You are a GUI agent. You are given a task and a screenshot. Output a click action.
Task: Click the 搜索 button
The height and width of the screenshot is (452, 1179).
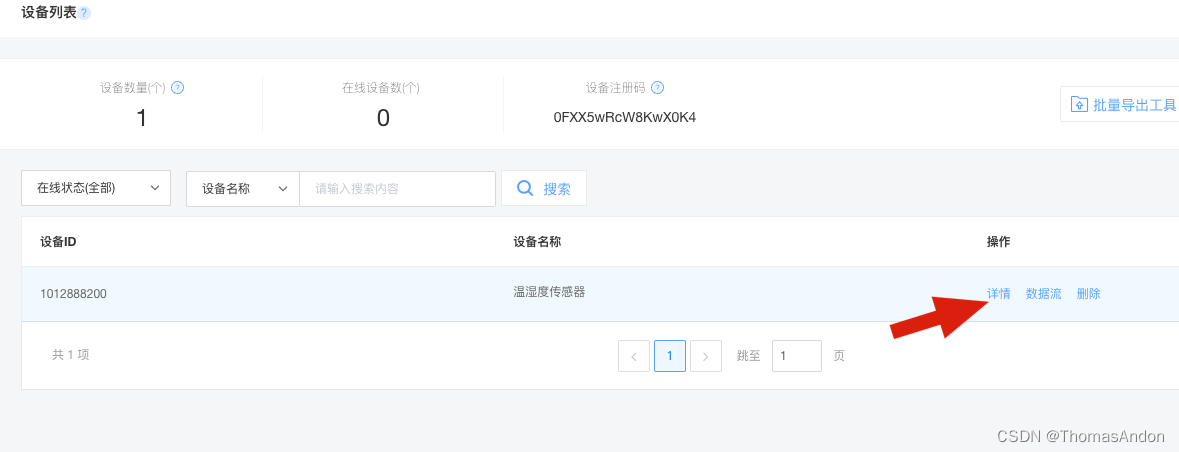544,188
